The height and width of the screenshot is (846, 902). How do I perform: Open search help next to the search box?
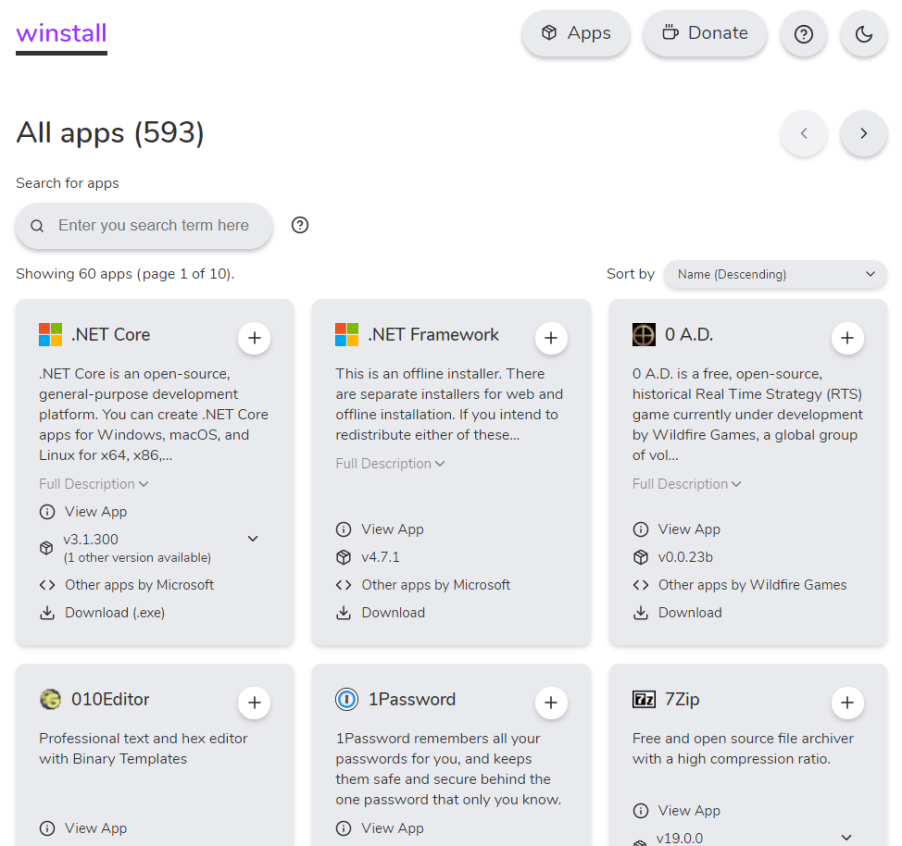(x=300, y=225)
